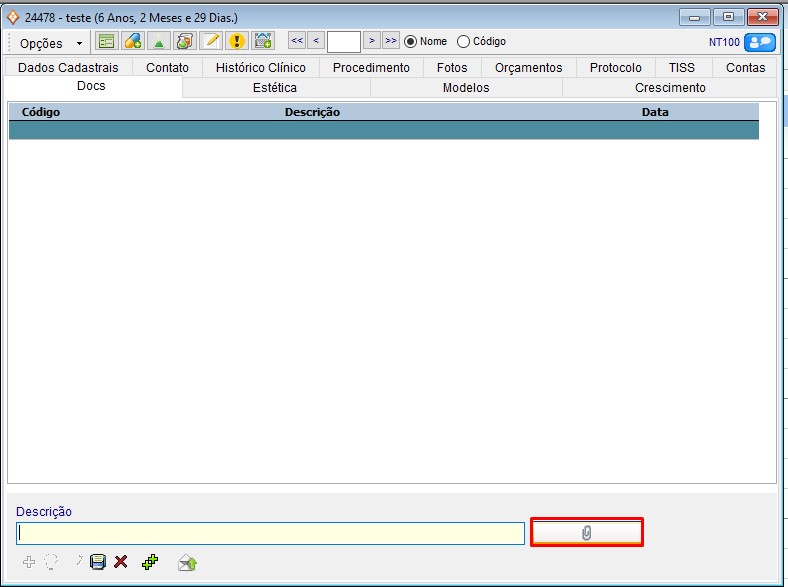Screen dimensions: 788x587
Task: Open the blue chat icon beside NT100
Action: pos(760,42)
